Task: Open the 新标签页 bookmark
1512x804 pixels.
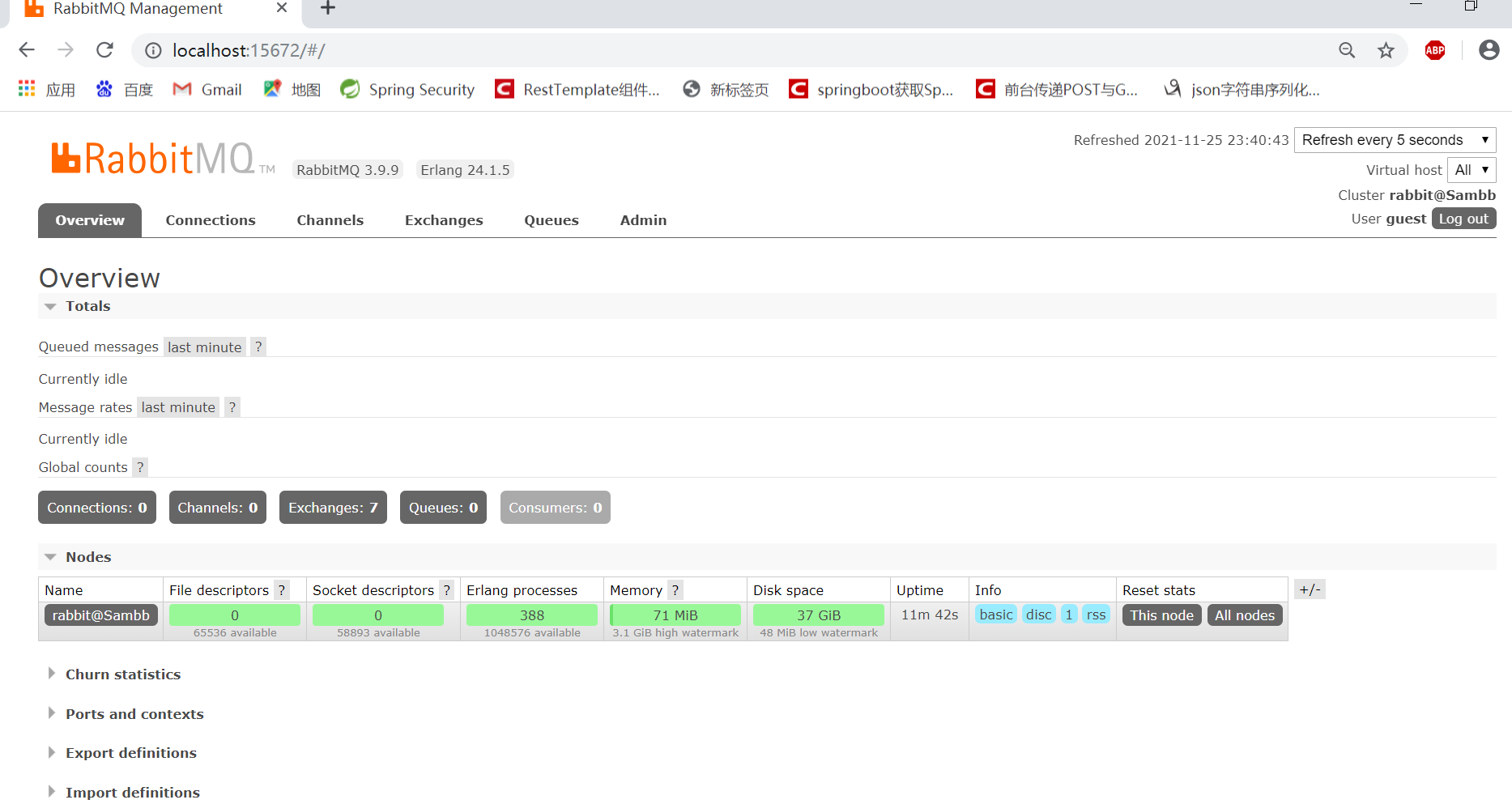Action: 726,89
